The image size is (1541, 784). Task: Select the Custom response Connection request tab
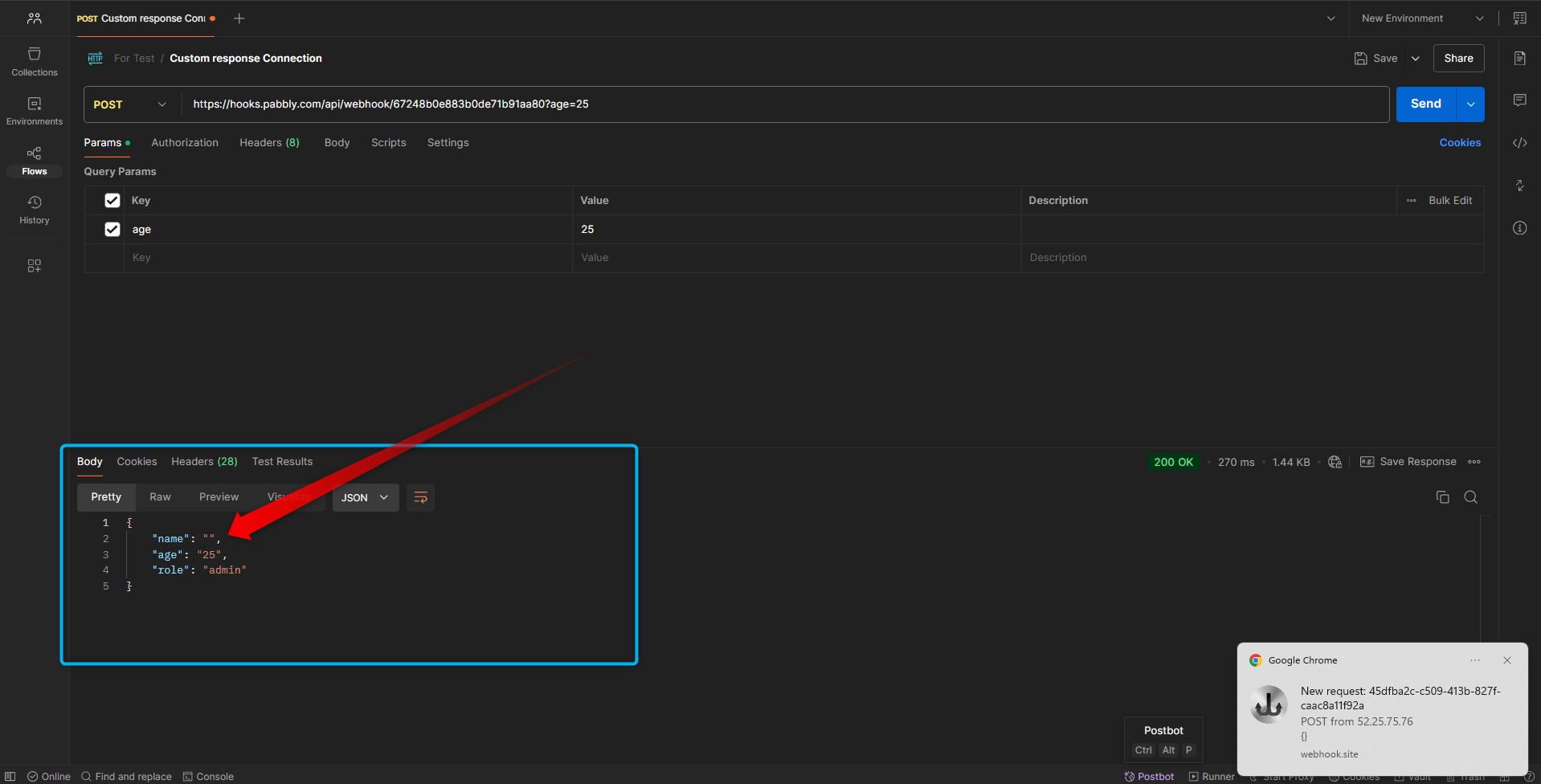[145, 18]
